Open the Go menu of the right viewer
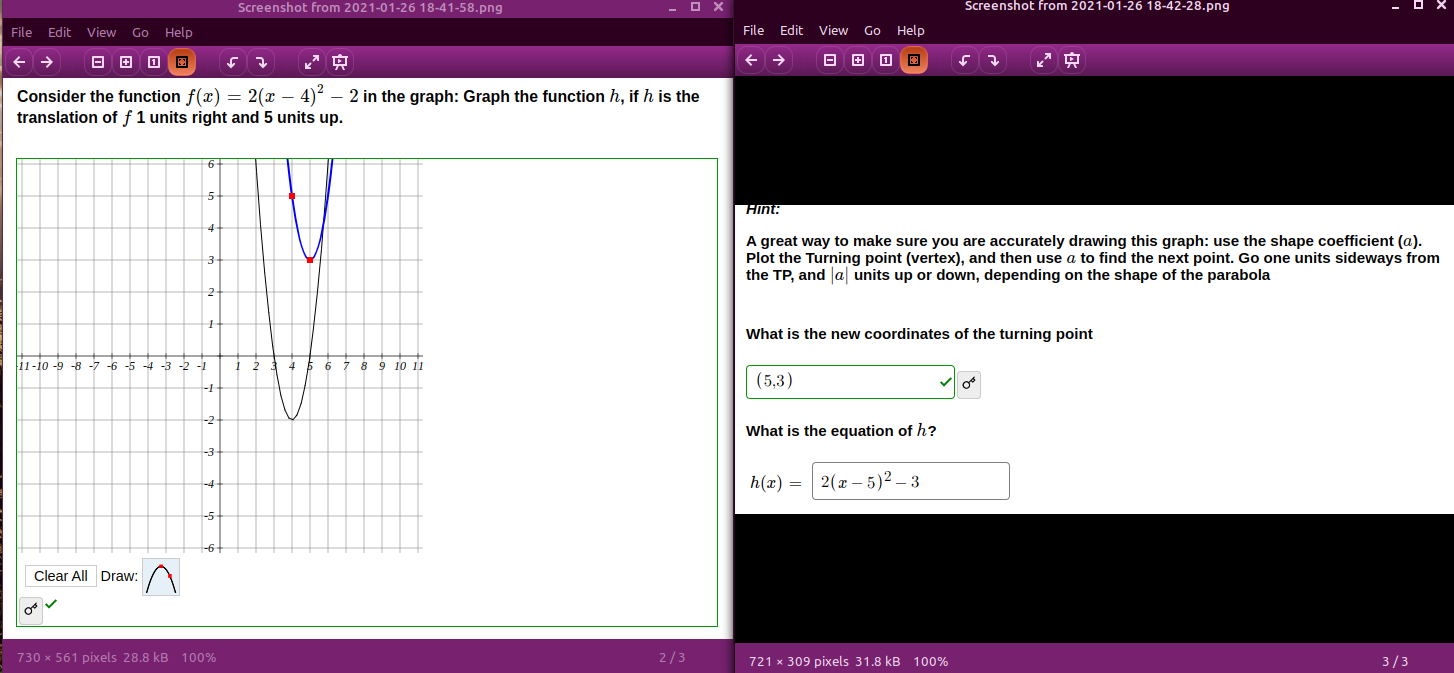Viewport: 1454px width, 673px height. [x=872, y=30]
